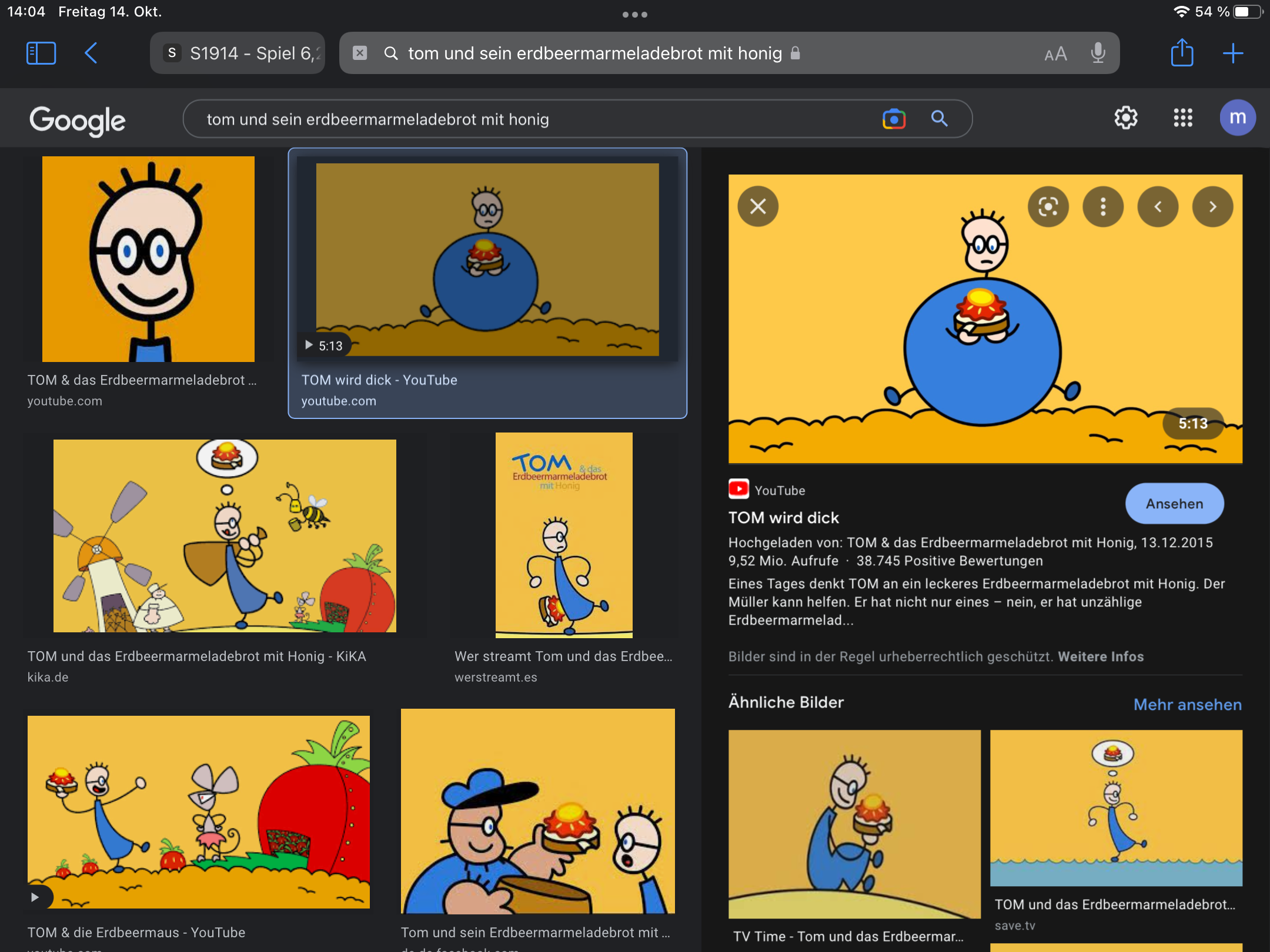Open the 'TOM & die Erdbeermaus - YouTube' title

point(136,933)
